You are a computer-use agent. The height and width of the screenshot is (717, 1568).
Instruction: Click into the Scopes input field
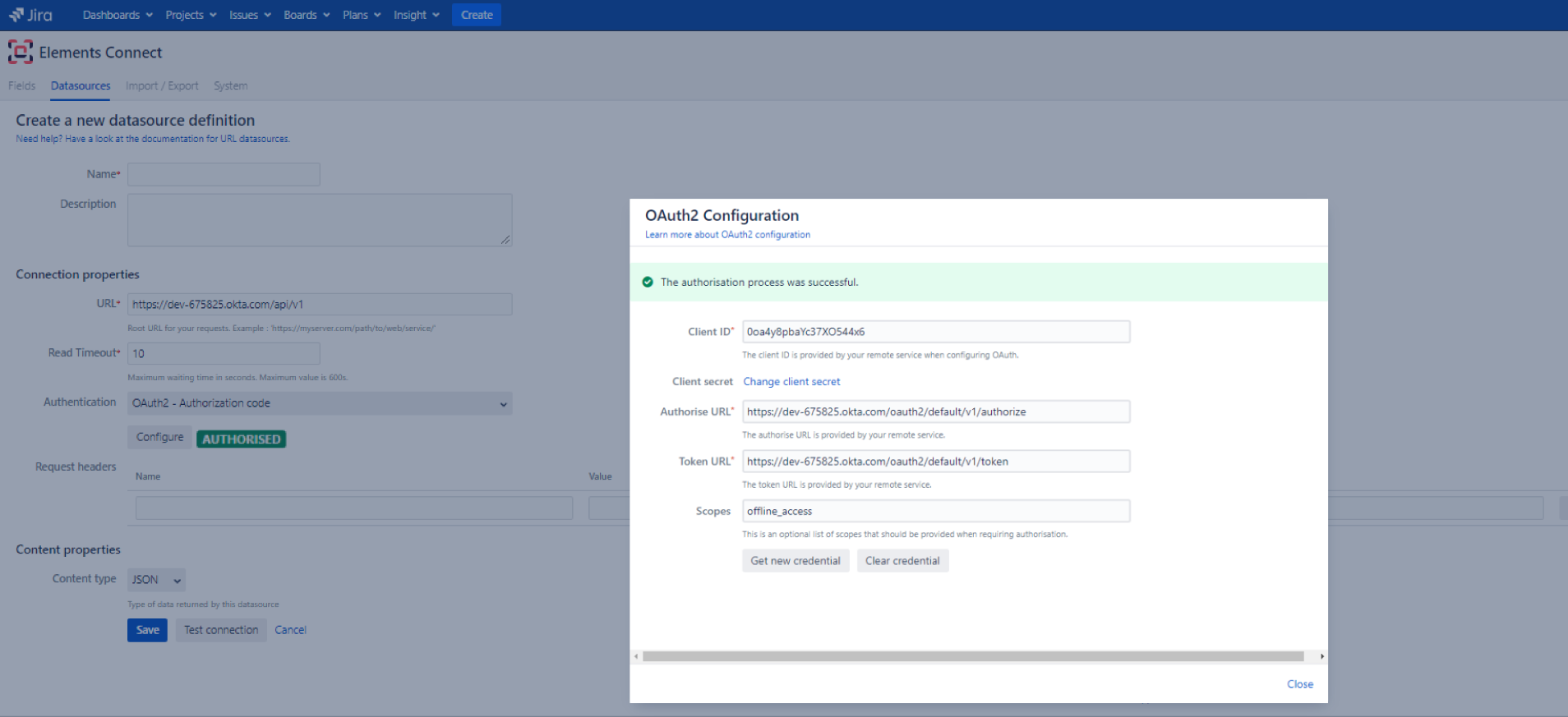[x=935, y=511]
